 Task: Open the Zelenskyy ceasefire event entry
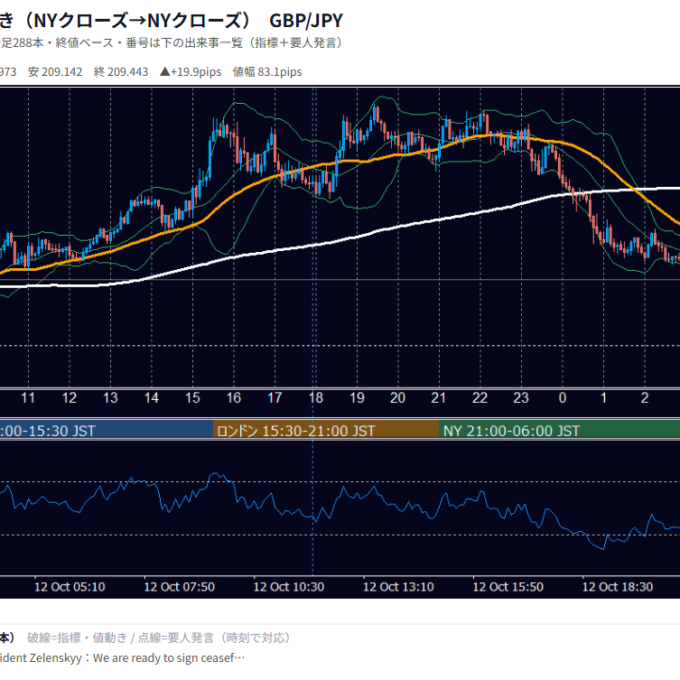point(122,658)
